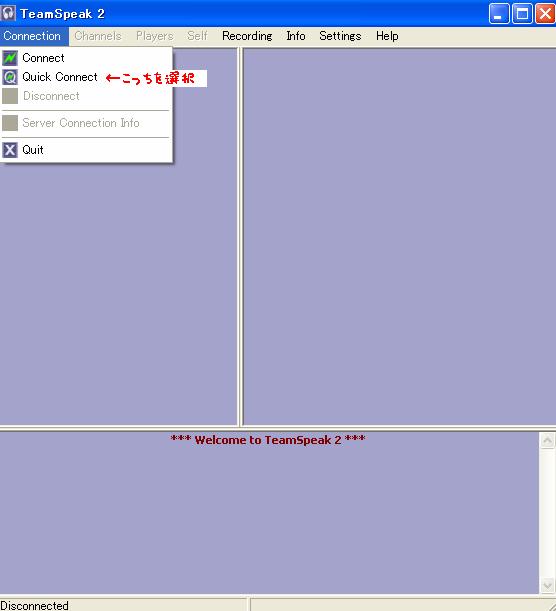The image size is (556, 611).
Task: Open the Settings menu
Action: [340, 36]
